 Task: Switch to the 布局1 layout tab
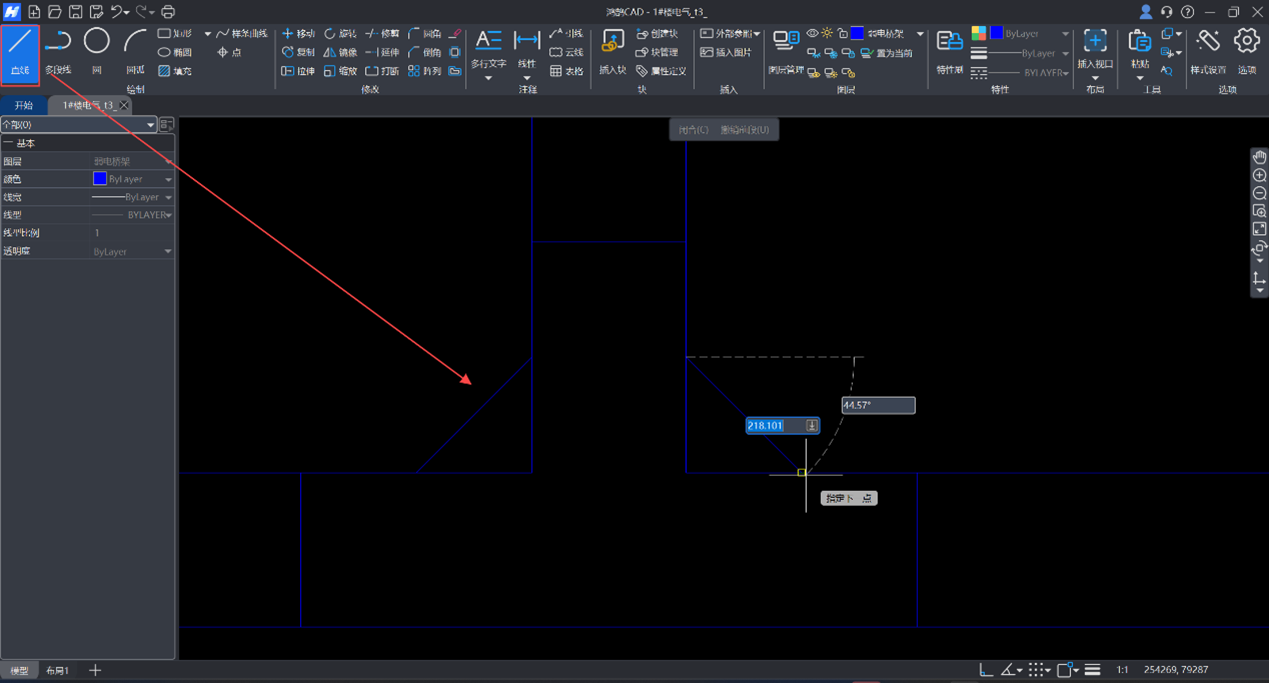click(58, 670)
